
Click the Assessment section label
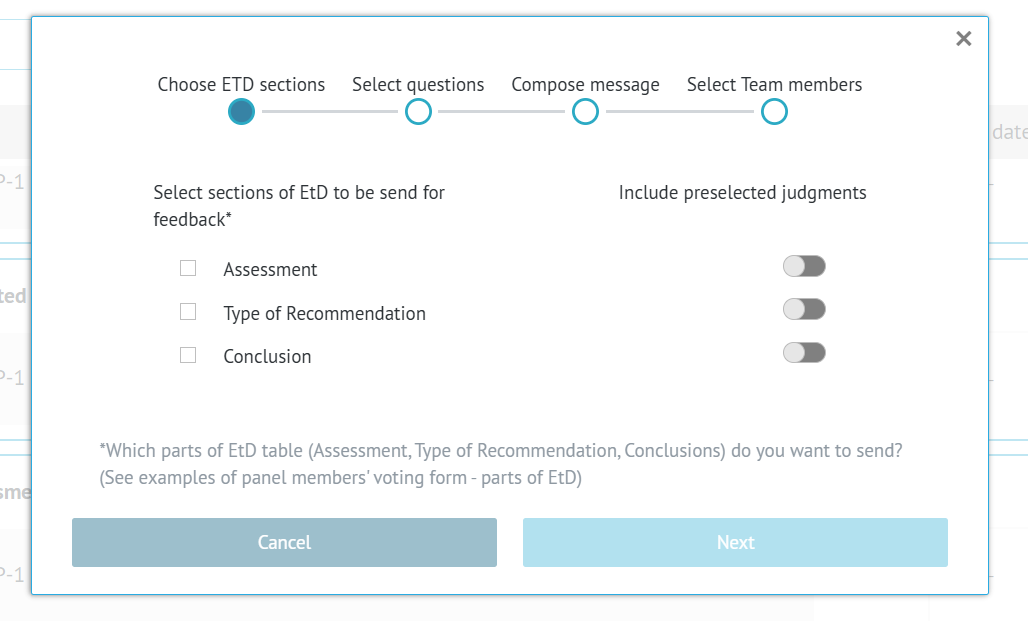270,270
